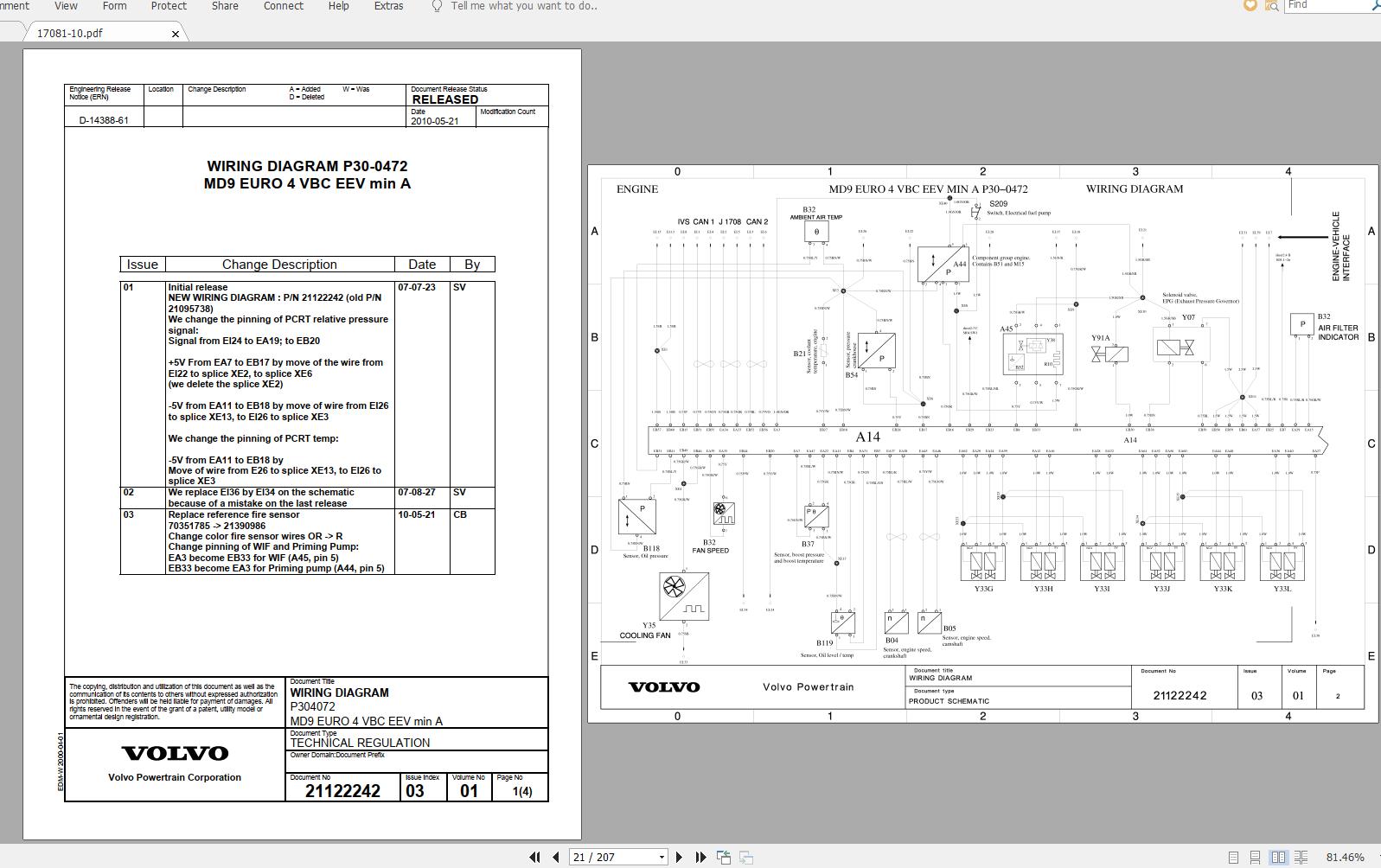Viewport: 1381px width, 868px height.
Task: Click the next view icon
Action: pos(745,857)
